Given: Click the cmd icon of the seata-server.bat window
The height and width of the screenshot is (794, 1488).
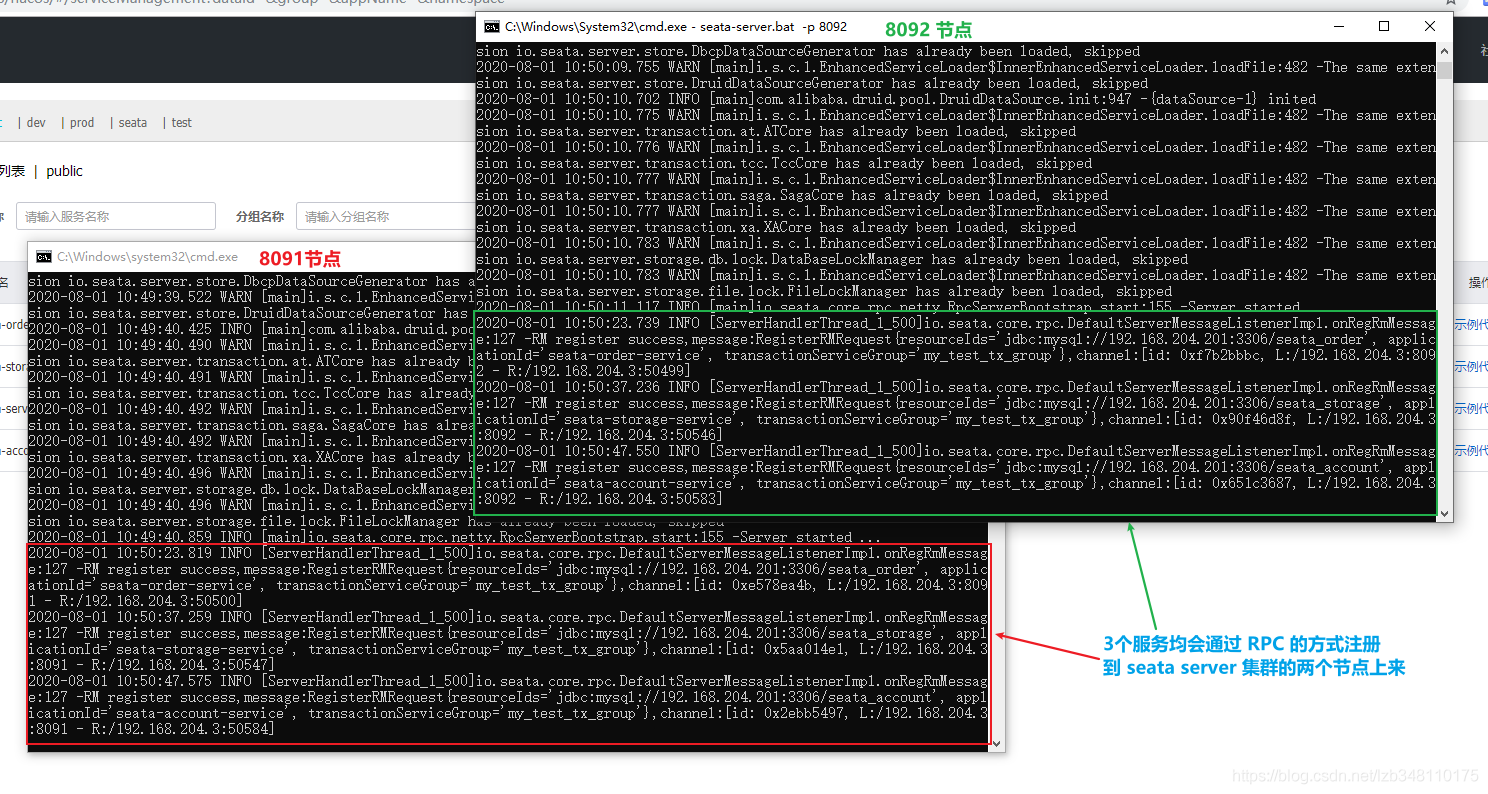Looking at the screenshot, I should click(491, 27).
